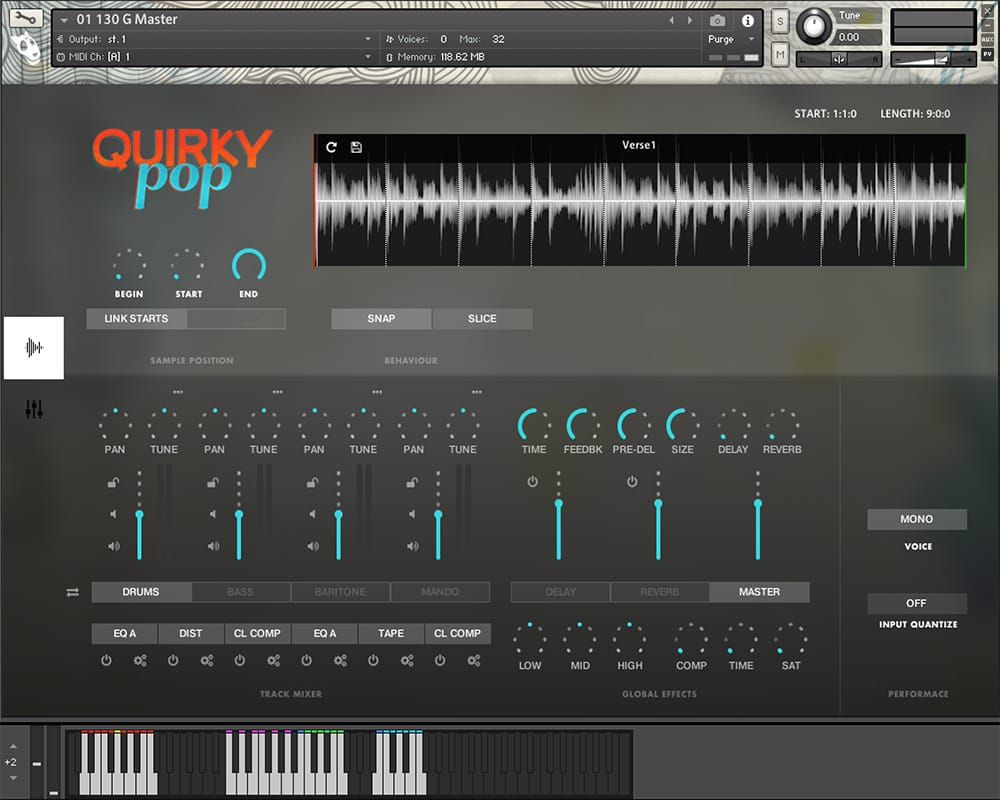Click the waveform reload icon
Viewport: 1000px width, 800px height.
pos(332,147)
